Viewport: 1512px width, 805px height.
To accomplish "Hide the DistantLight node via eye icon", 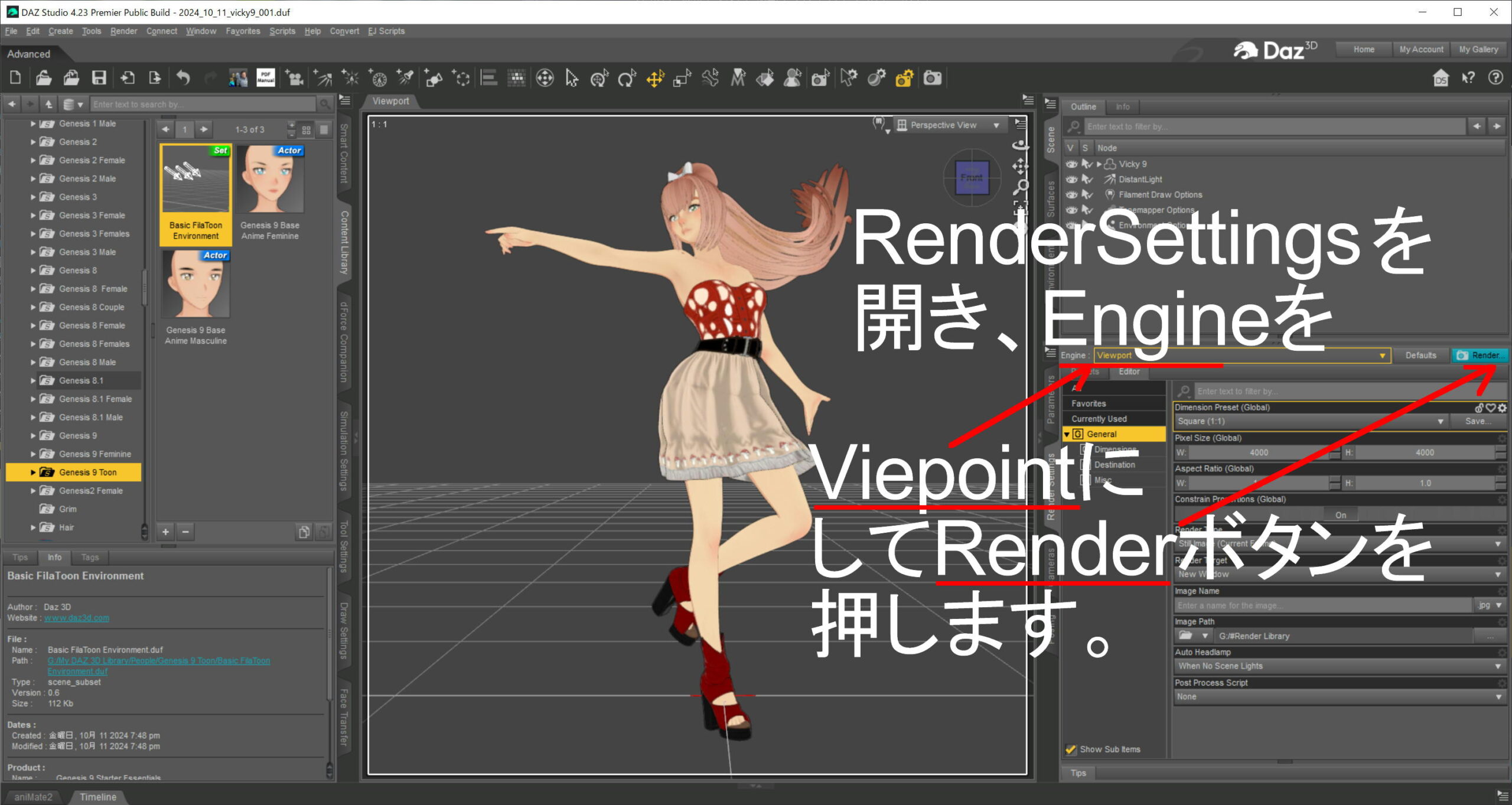I will pos(1071,180).
